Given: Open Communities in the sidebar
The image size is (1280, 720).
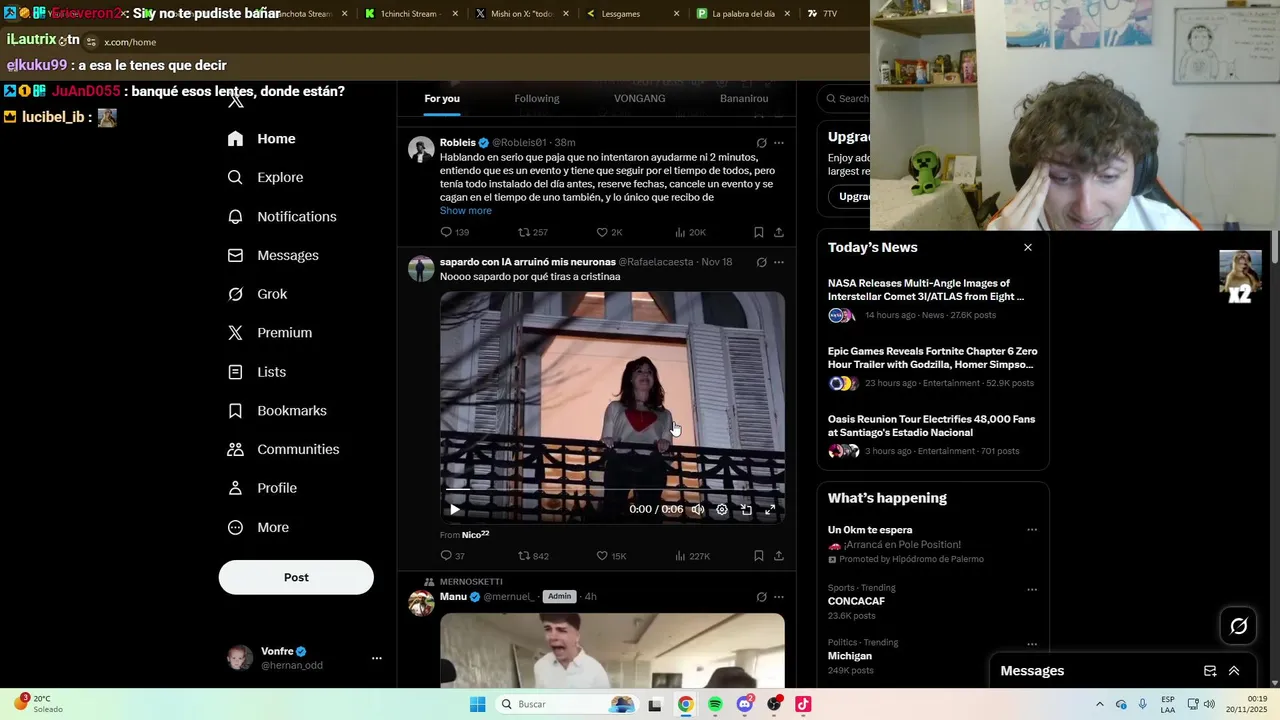Looking at the screenshot, I should [x=283, y=449].
